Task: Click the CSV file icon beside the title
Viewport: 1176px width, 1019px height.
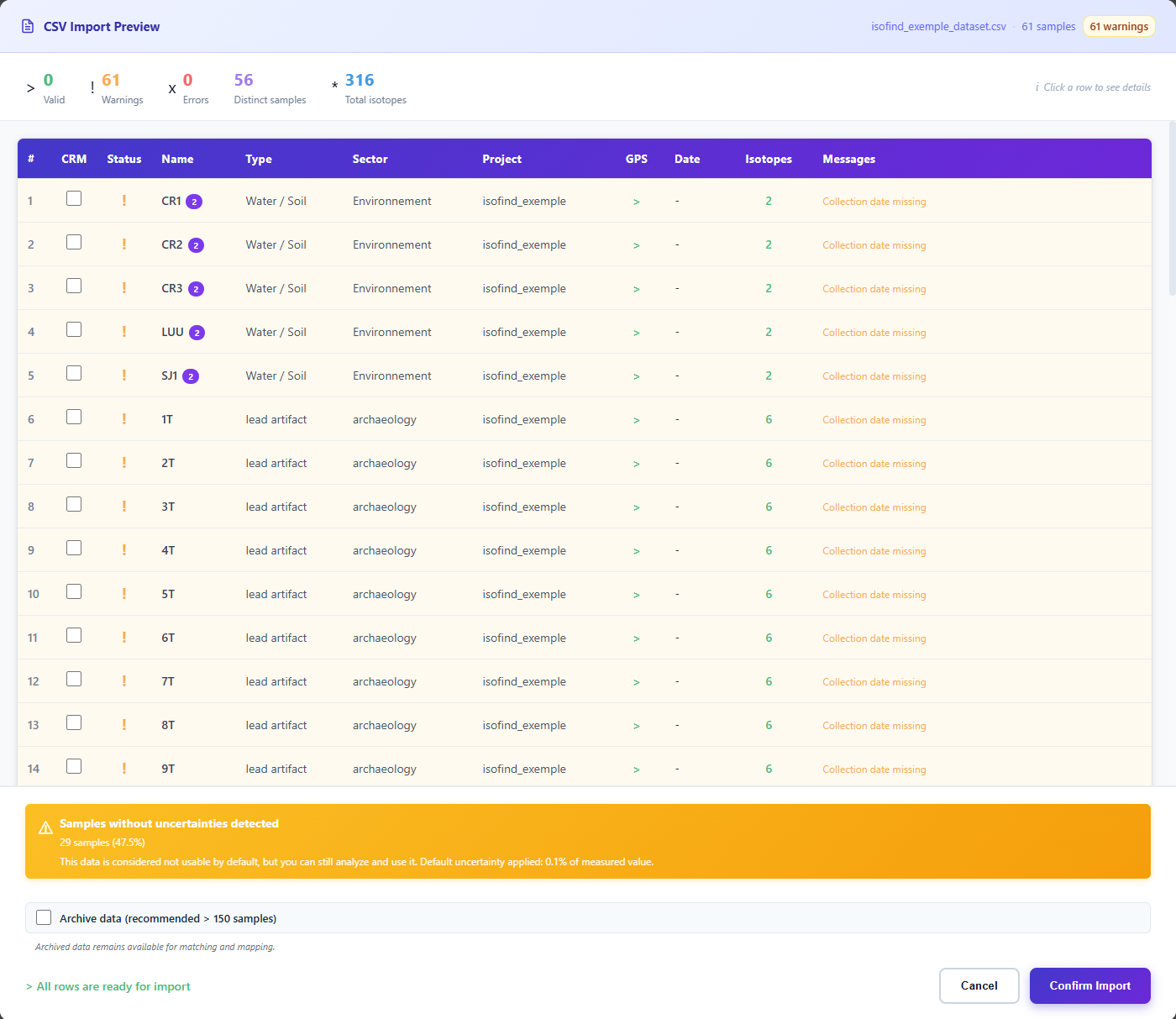Action: coord(28,27)
